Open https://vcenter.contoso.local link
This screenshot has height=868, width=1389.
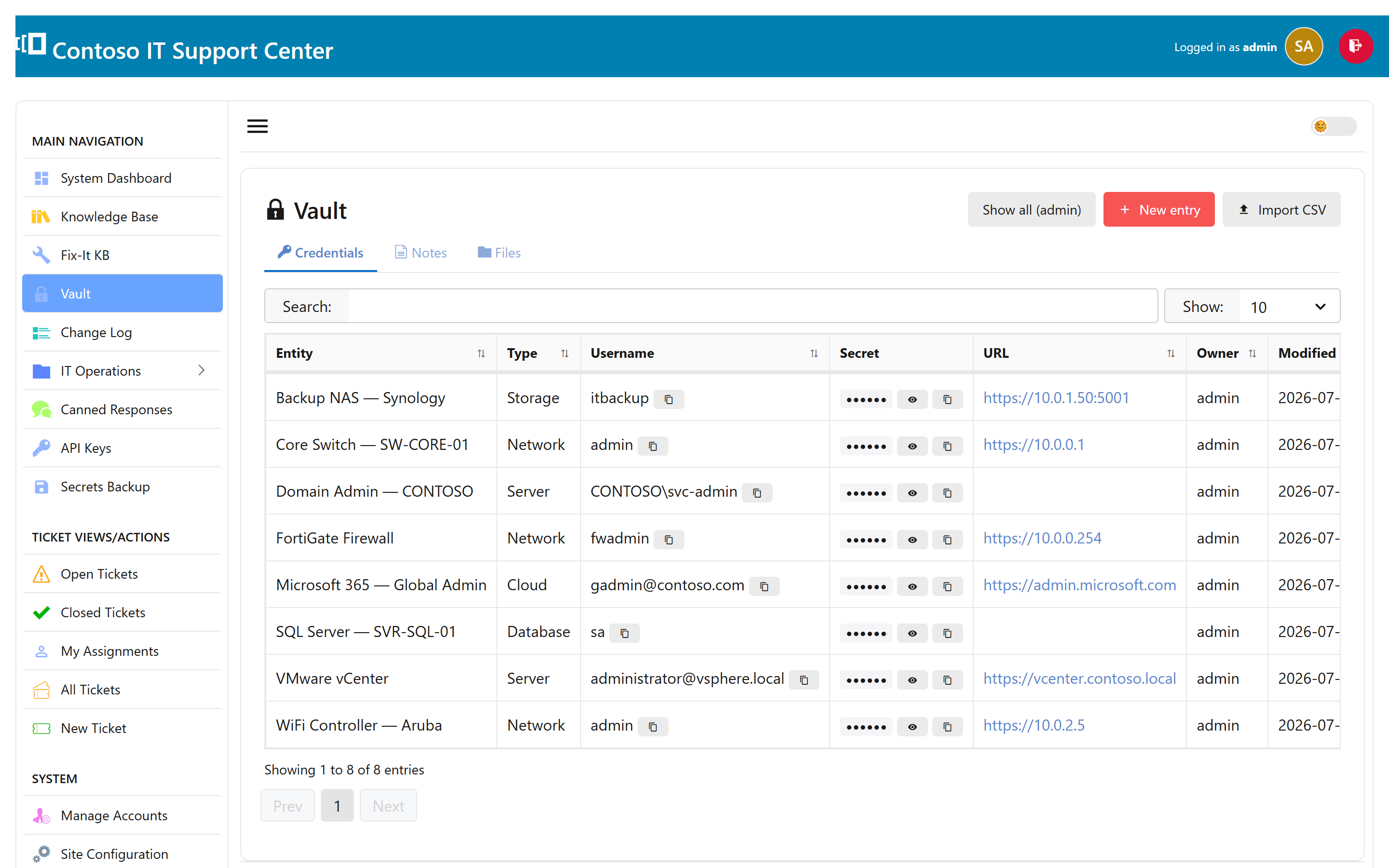tap(1079, 678)
